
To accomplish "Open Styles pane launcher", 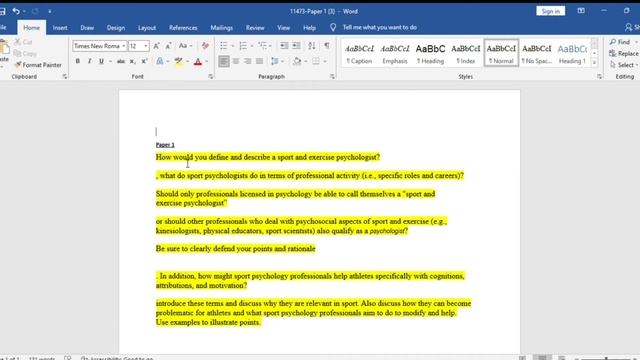I will [599, 76].
